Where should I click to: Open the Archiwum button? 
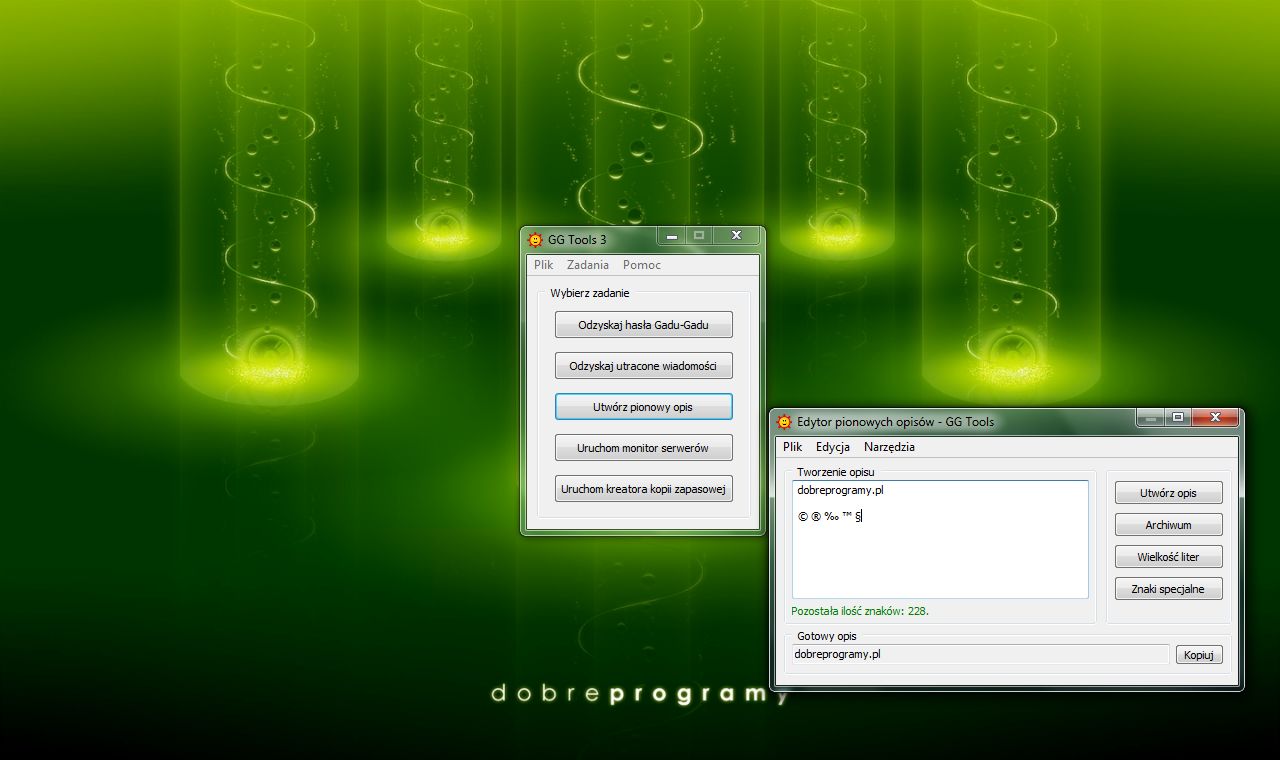[x=1169, y=525]
